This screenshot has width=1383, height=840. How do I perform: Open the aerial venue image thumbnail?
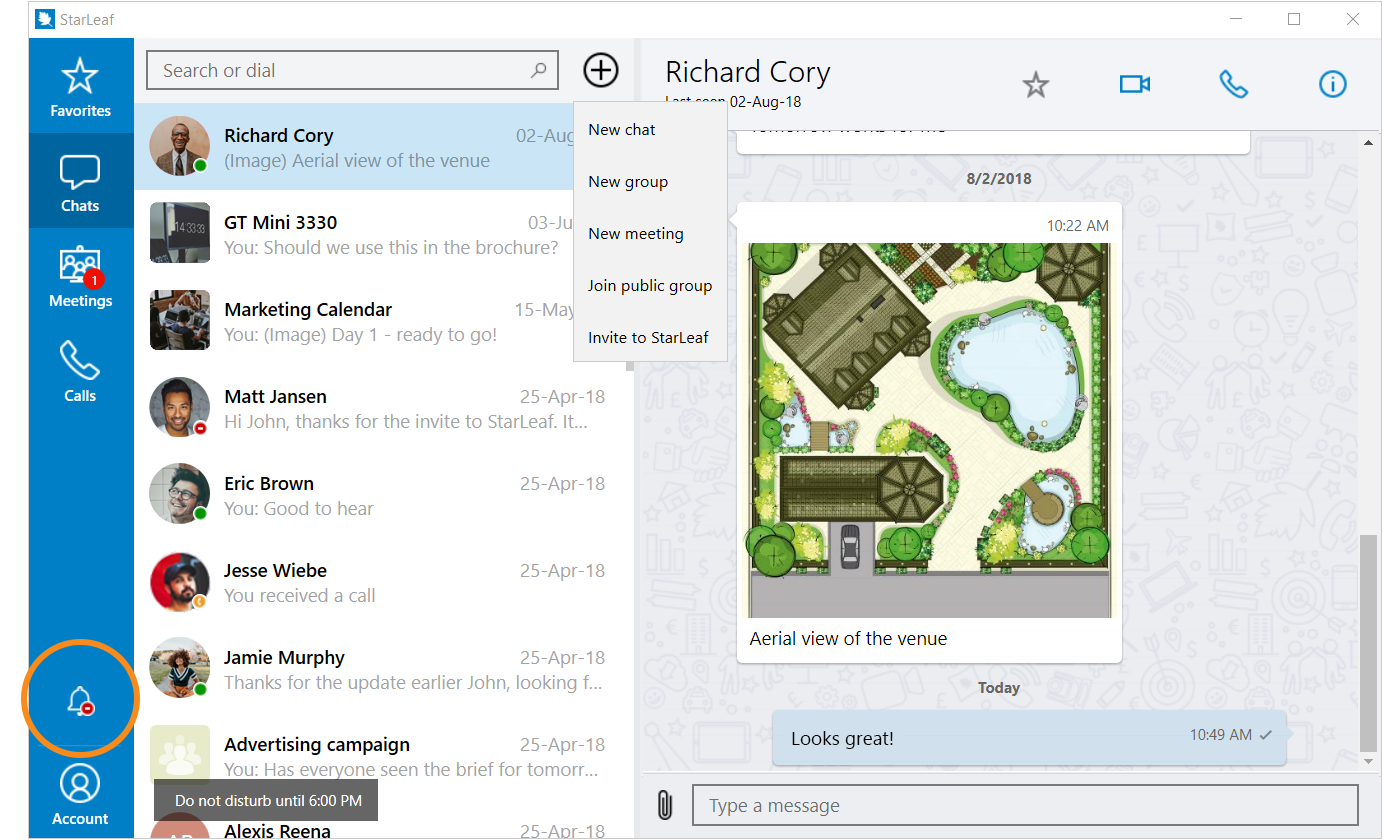pos(930,430)
